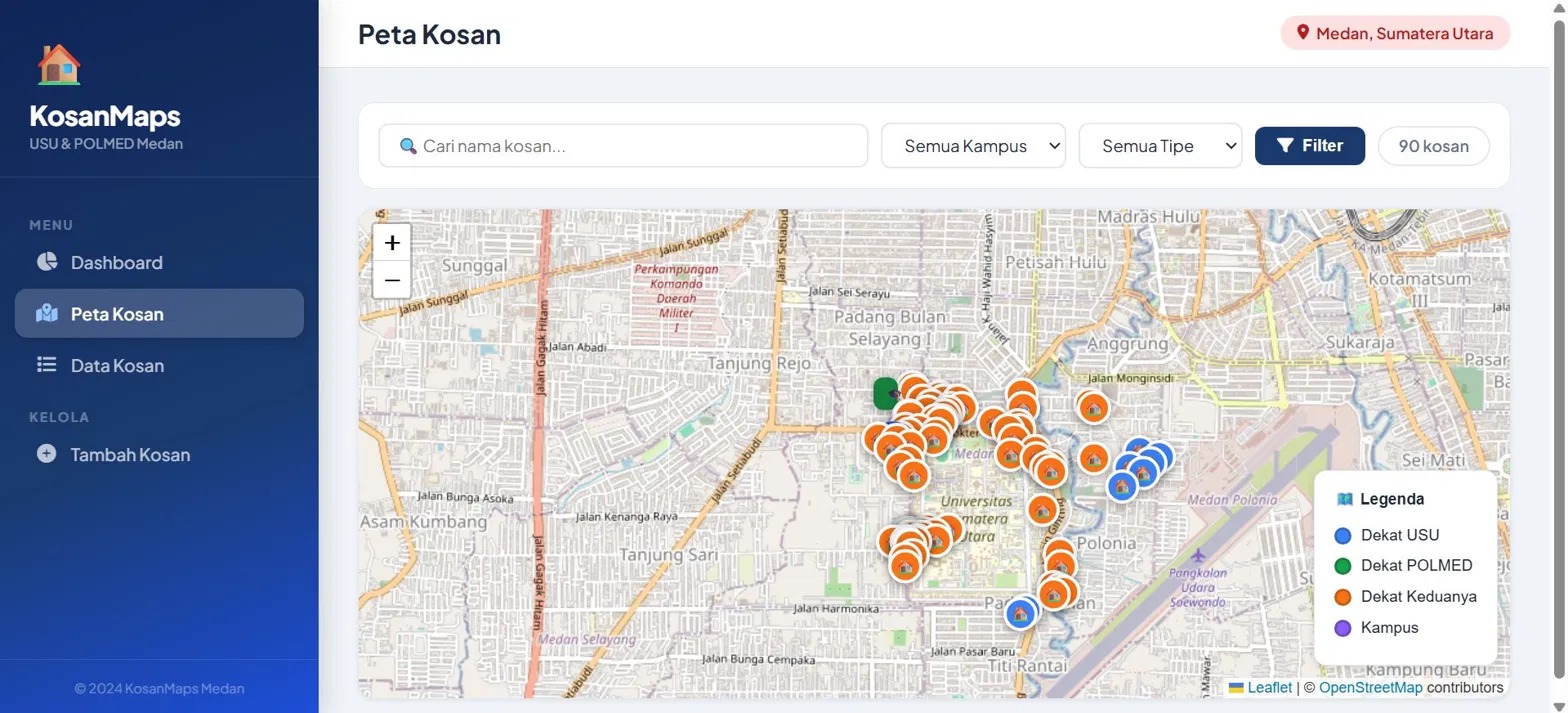This screenshot has height=713, width=1568.
Task: Open the Semua Tipe dropdown
Action: click(x=1160, y=146)
